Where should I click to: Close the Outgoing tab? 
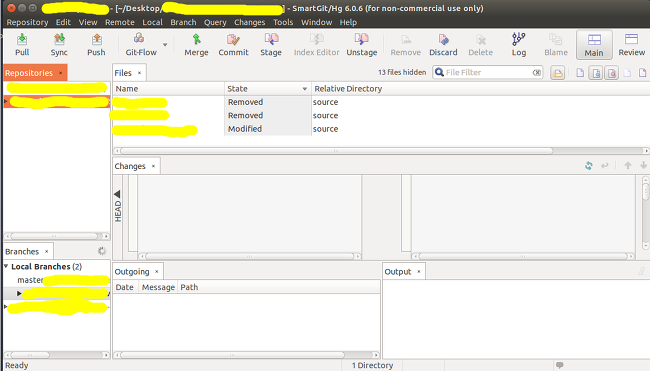point(157,272)
